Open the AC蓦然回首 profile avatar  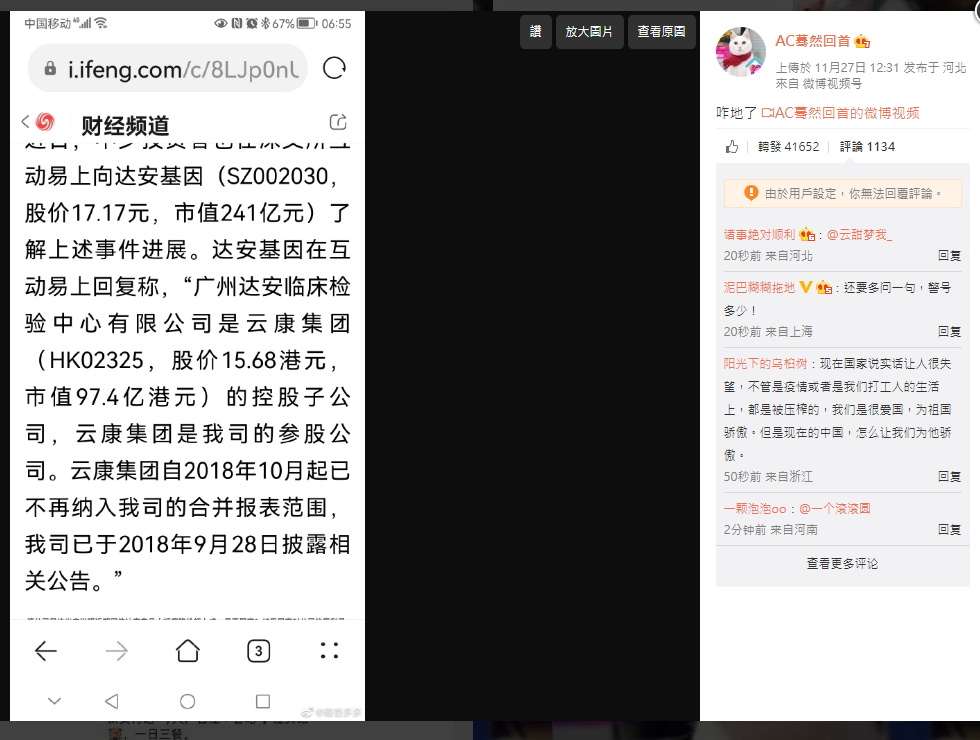point(741,52)
